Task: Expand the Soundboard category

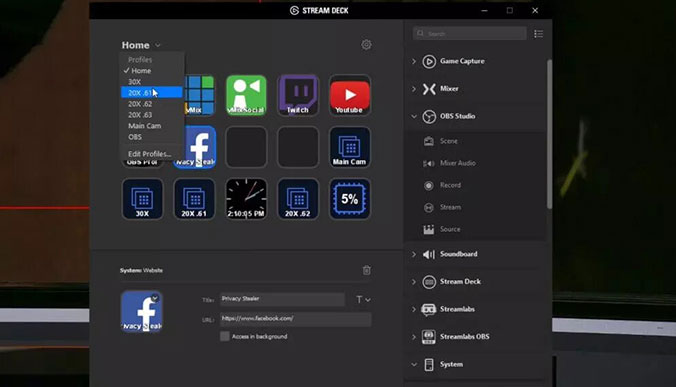Action: pyautogui.click(x=413, y=254)
